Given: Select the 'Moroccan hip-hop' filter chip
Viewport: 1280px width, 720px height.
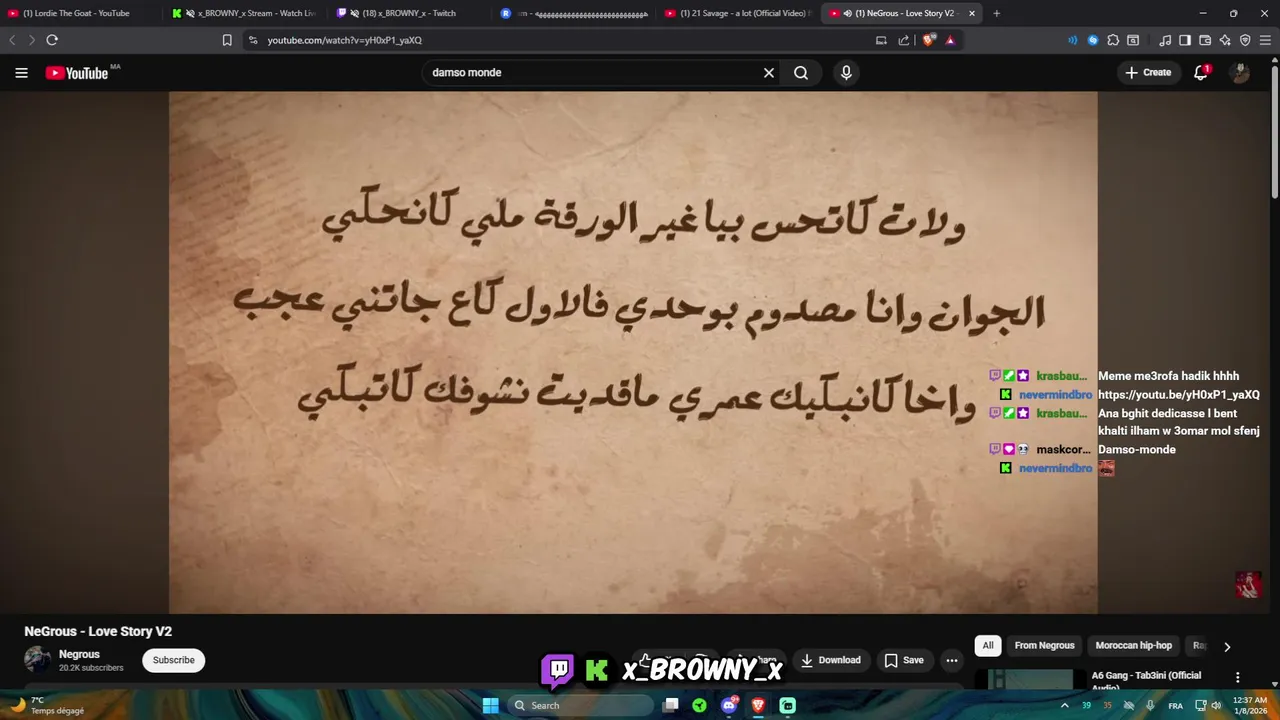Looking at the screenshot, I should click(1133, 645).
